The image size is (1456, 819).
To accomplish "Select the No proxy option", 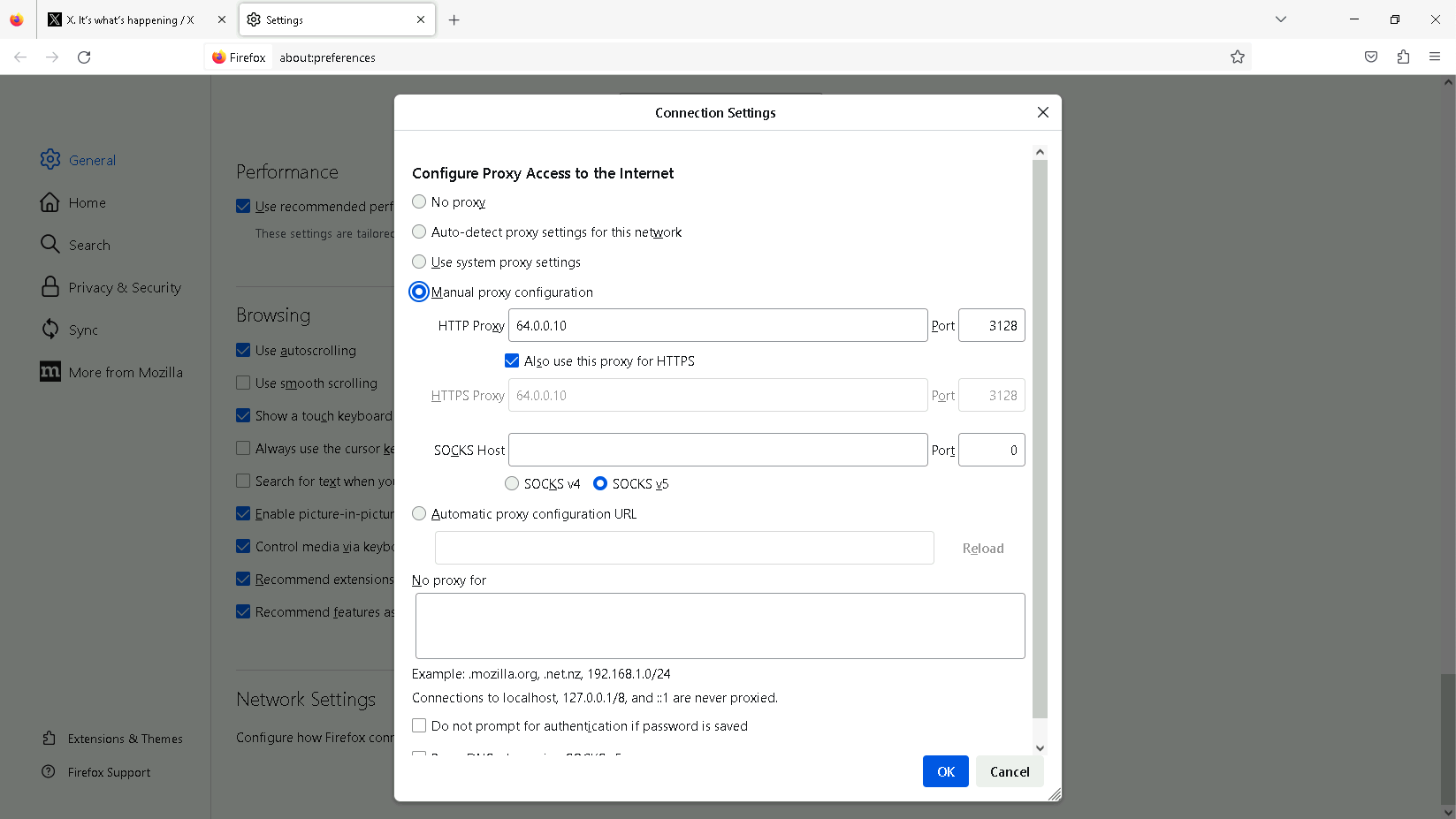I will coord(420,202).
